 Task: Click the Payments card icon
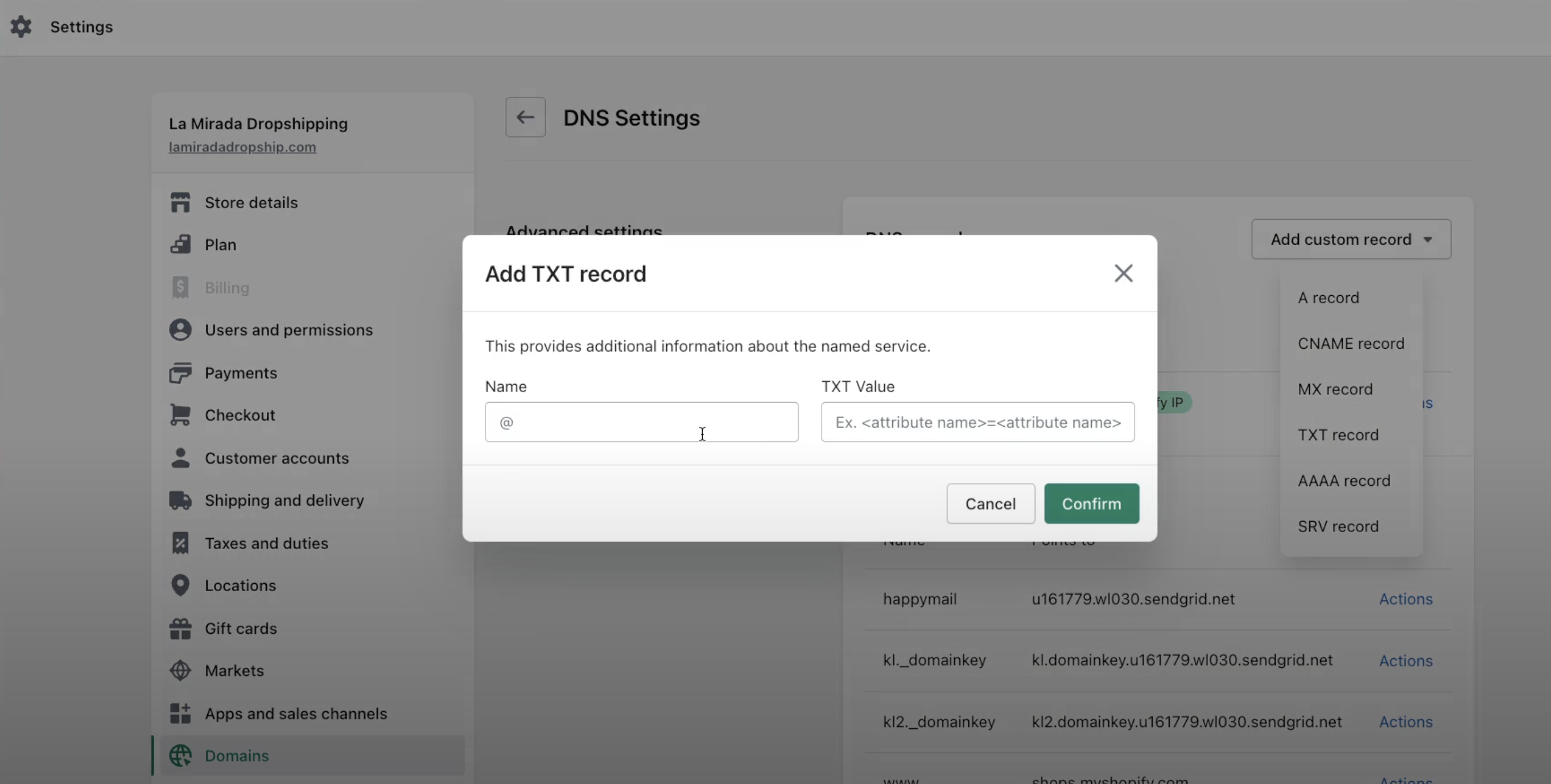pyautogui.click(x=180, y=373)
